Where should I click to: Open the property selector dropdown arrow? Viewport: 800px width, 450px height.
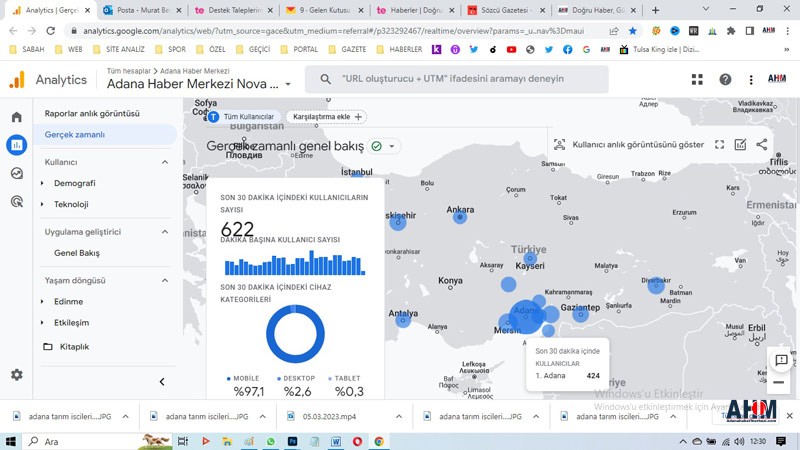[x=288, y=84]
